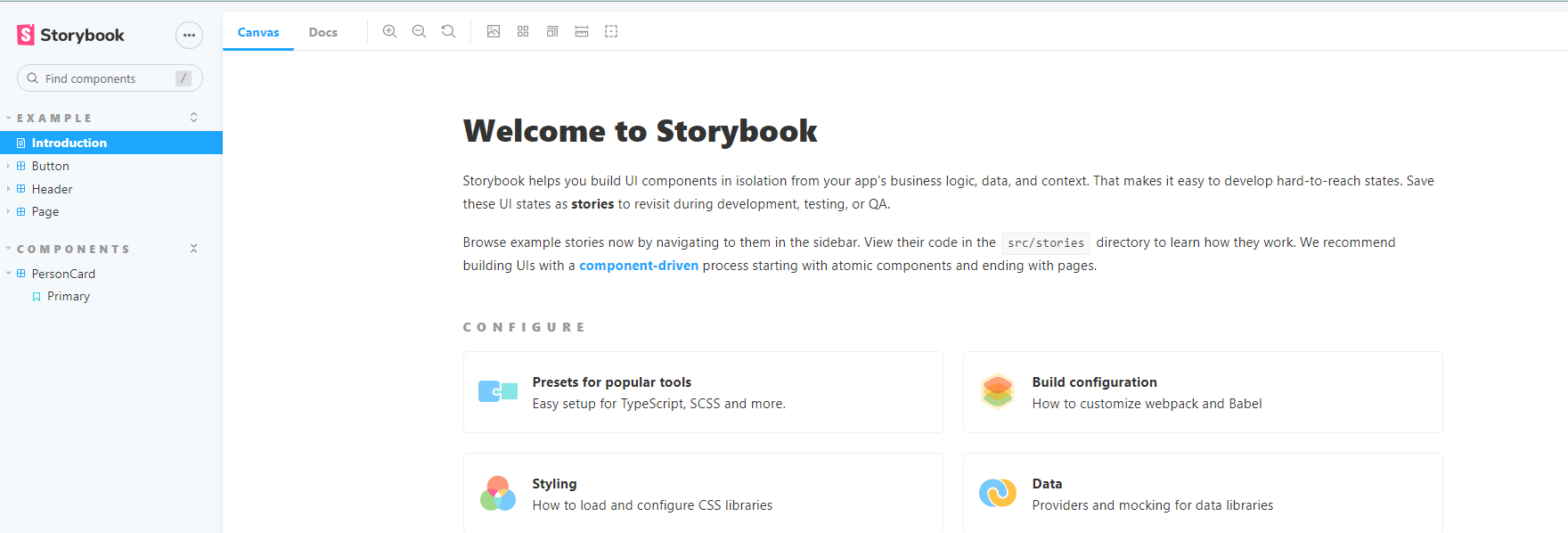Enable the measure tool
The width and height of the screenshot is (1568, 533).
582,31
